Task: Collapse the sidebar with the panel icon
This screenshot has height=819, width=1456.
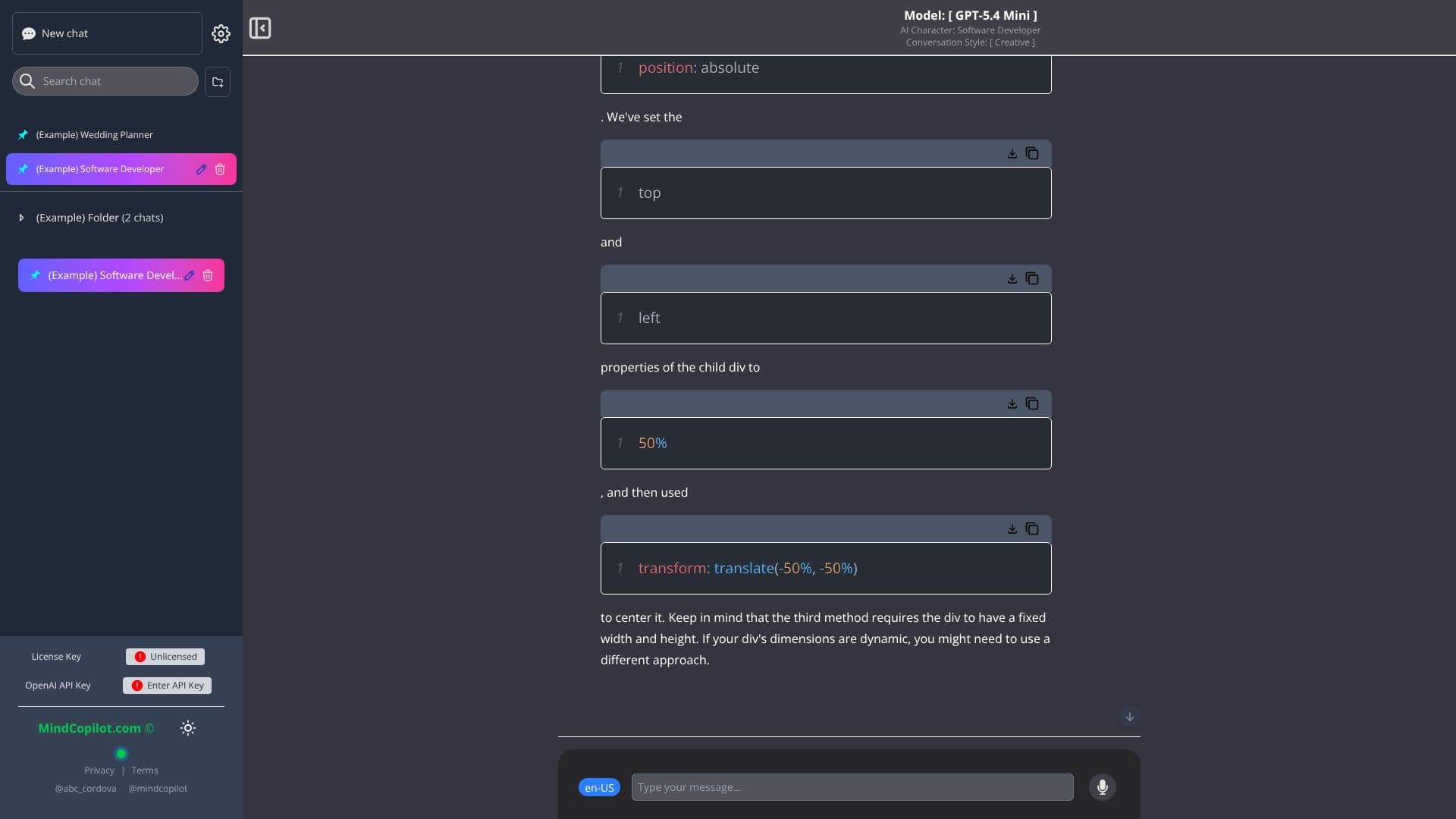Action: coord(260,28)
